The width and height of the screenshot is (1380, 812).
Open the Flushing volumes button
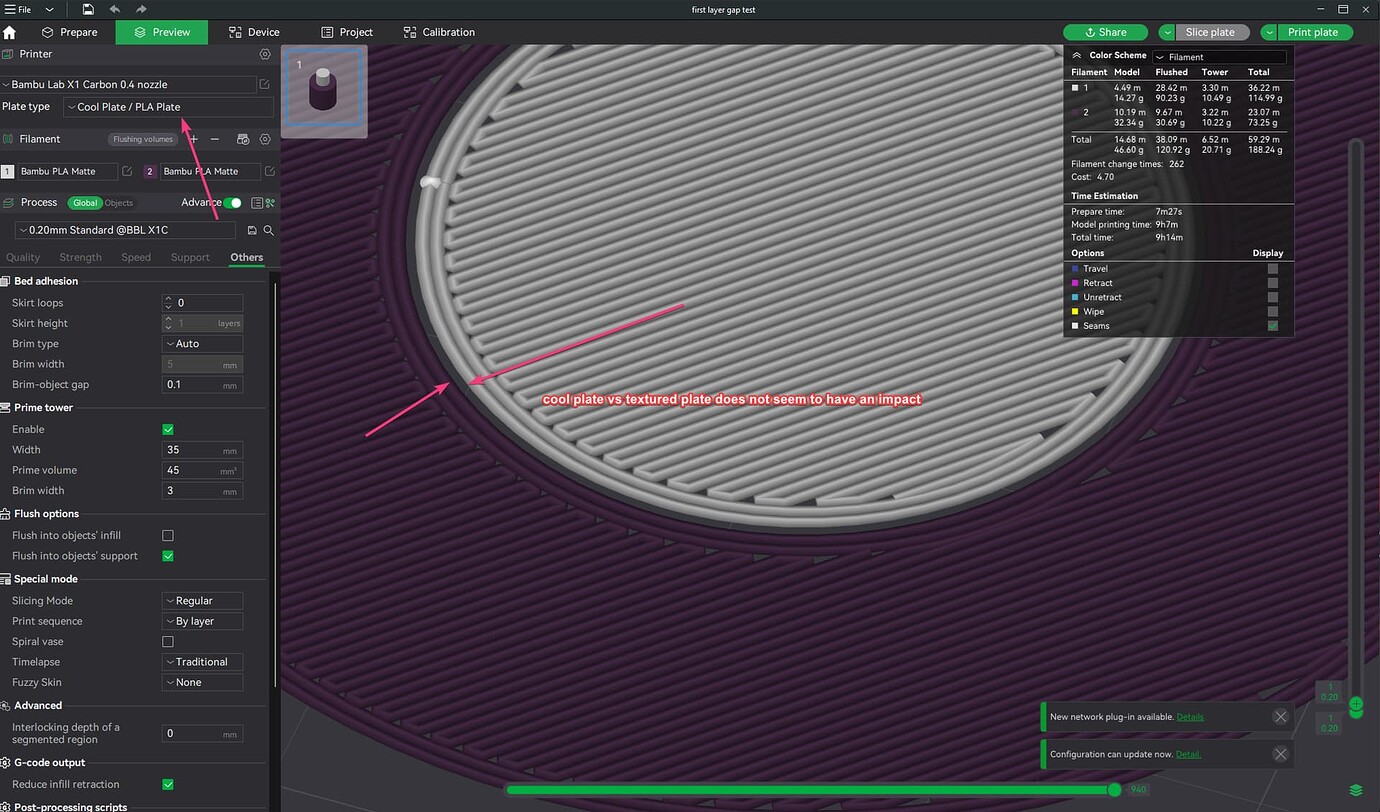pyautogui.click(x=143, y=140)
